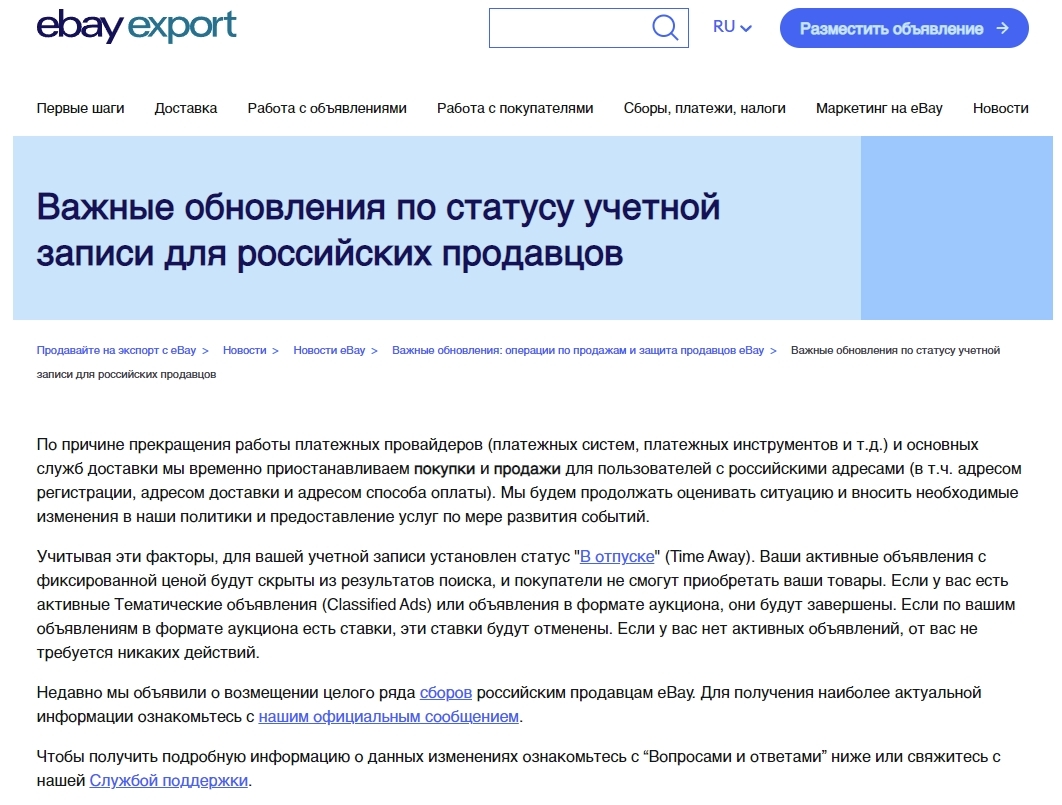The height and width of the screenshot is (805, 1062).
Task: Click the magnifying glass search icon
Action: point(665,28)
